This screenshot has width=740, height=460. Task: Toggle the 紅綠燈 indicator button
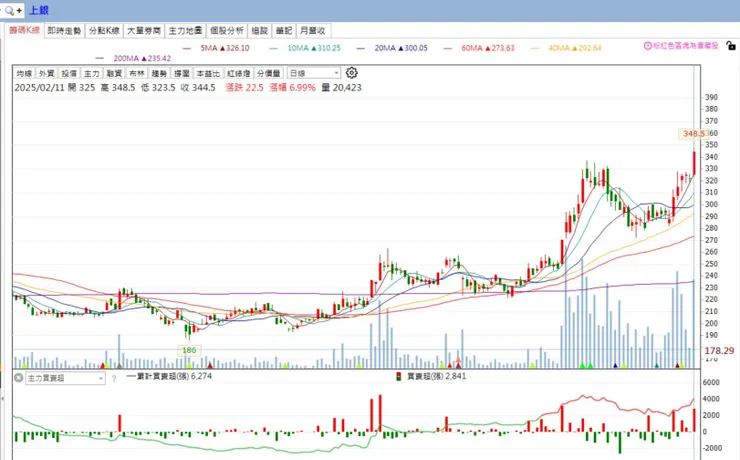point(239,73)
